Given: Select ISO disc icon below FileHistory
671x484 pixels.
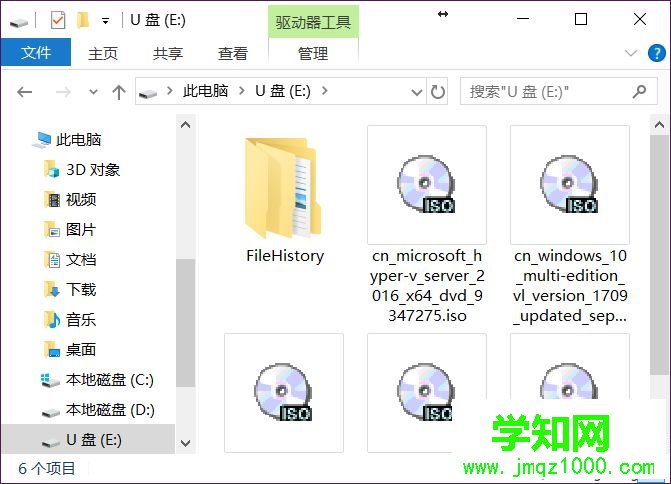Looking at the screenshot, I should click(x=283, y=392).
